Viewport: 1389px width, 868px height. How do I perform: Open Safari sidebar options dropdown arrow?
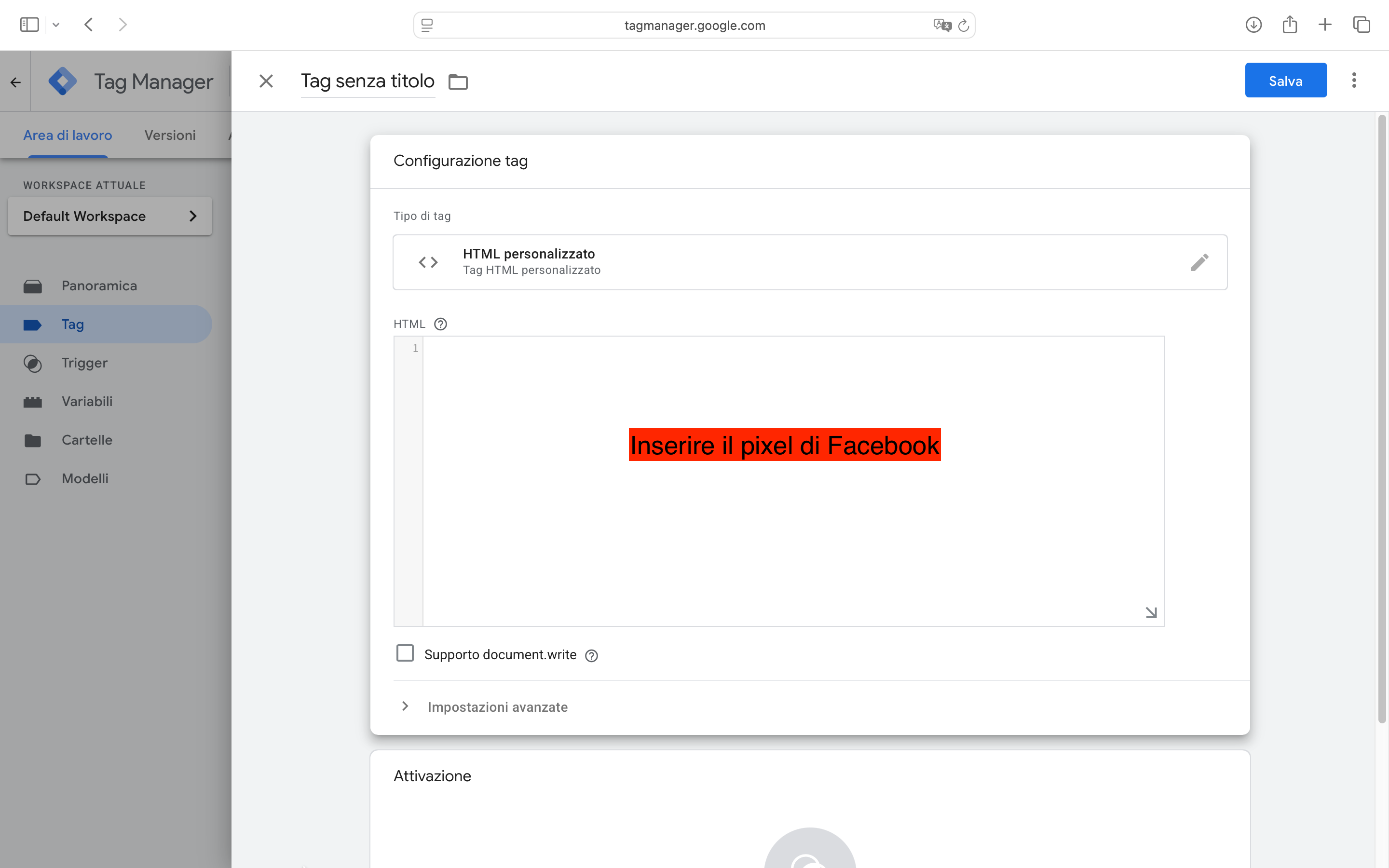point(55,25)
